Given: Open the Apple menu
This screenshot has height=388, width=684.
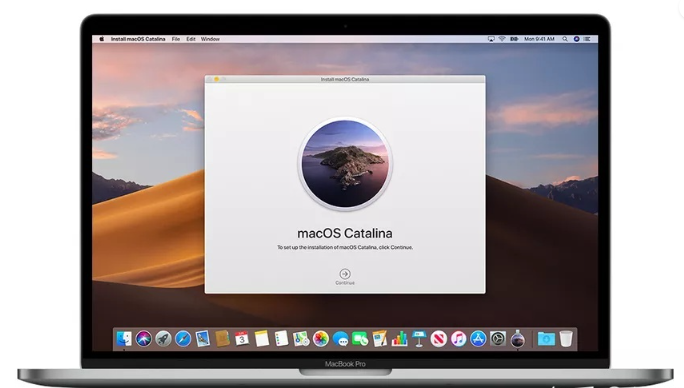Looking at the screenshot, I should click(x=102, y=39).
